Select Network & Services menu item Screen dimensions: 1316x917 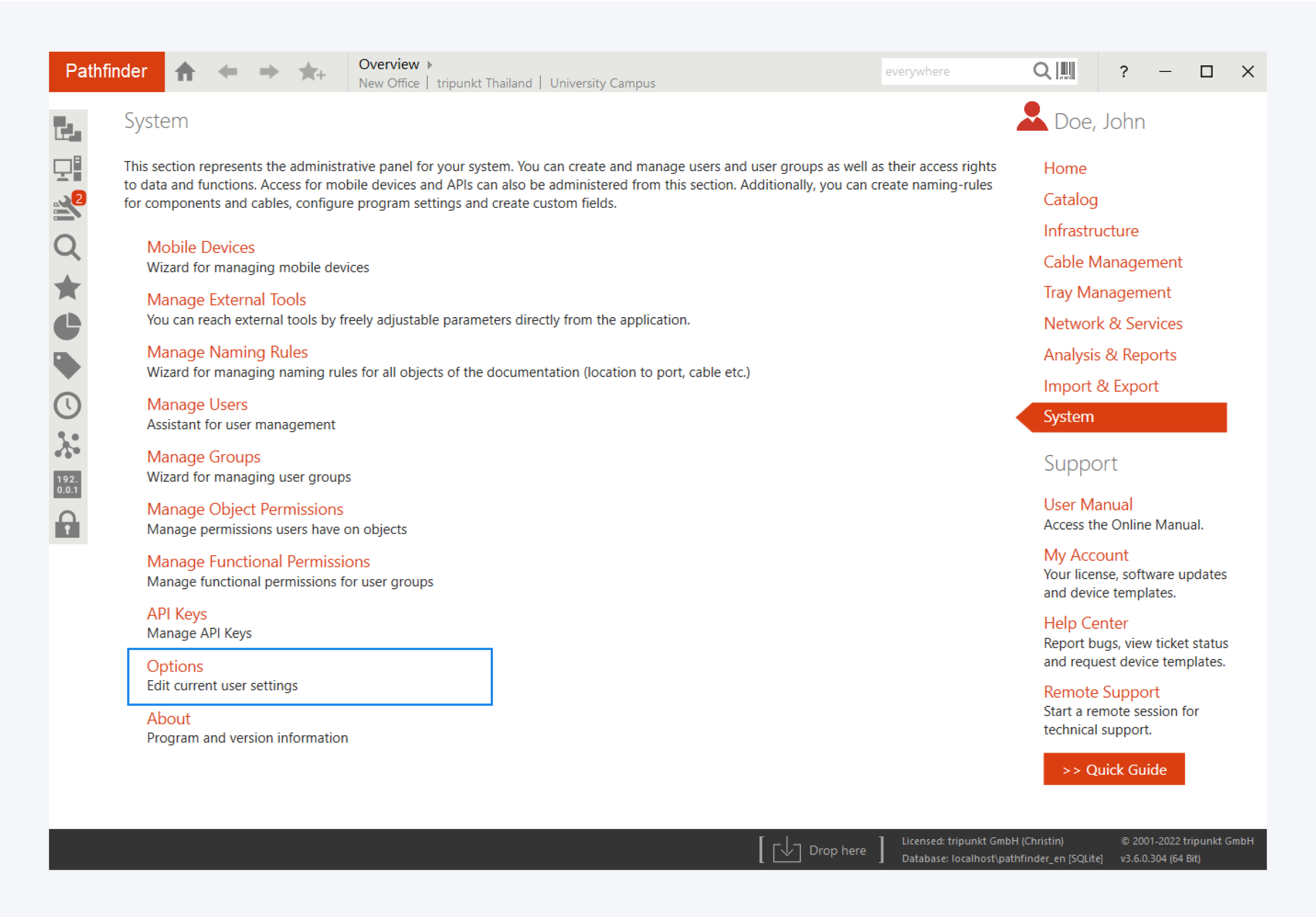pos(1112,324)
